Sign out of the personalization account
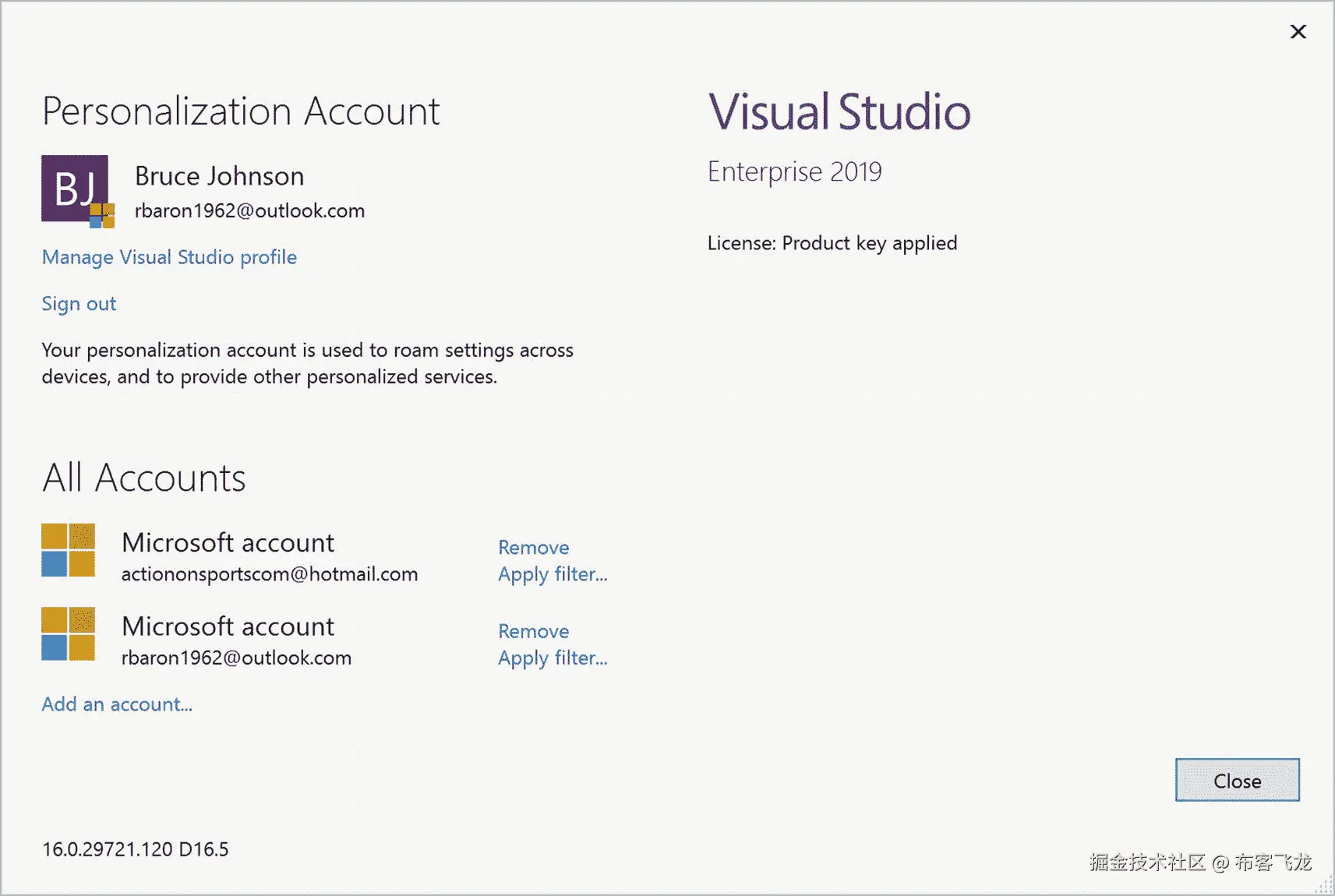Screen dimensions: 1335x896 point(79,304)
